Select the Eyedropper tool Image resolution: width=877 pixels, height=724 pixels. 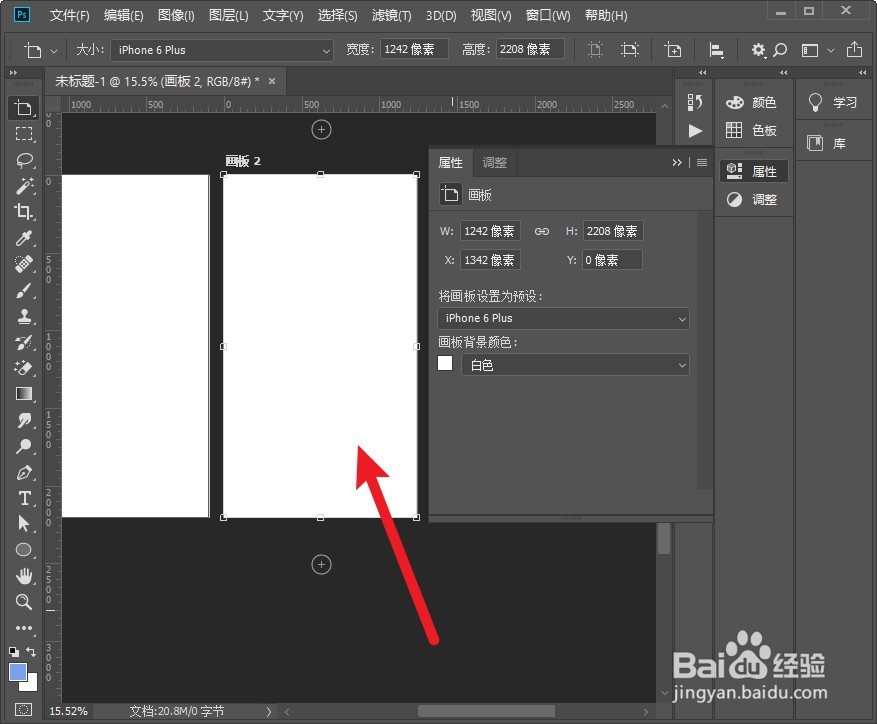(x=23, y=238)
